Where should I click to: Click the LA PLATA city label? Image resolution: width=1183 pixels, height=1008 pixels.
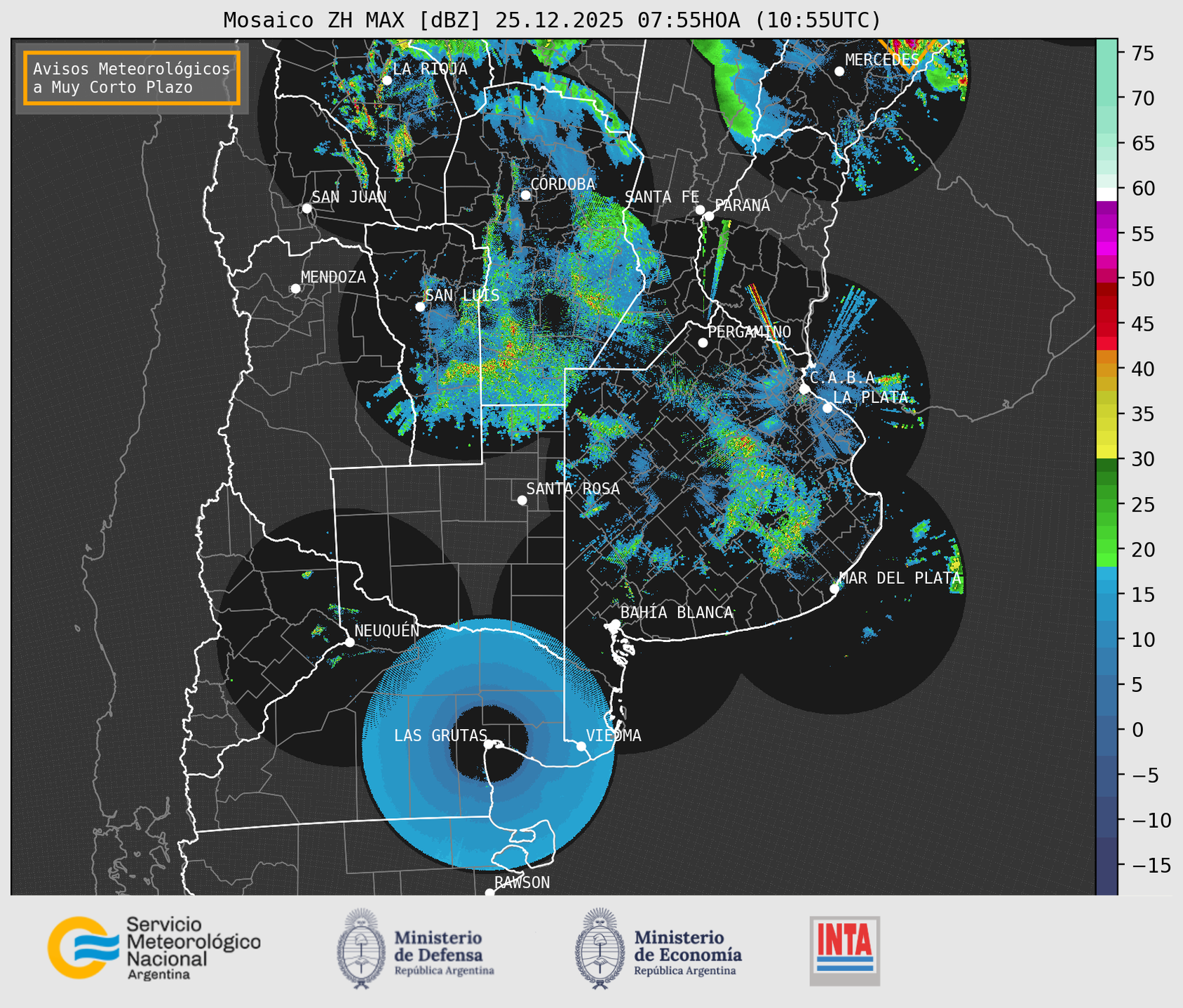[870, 397]
